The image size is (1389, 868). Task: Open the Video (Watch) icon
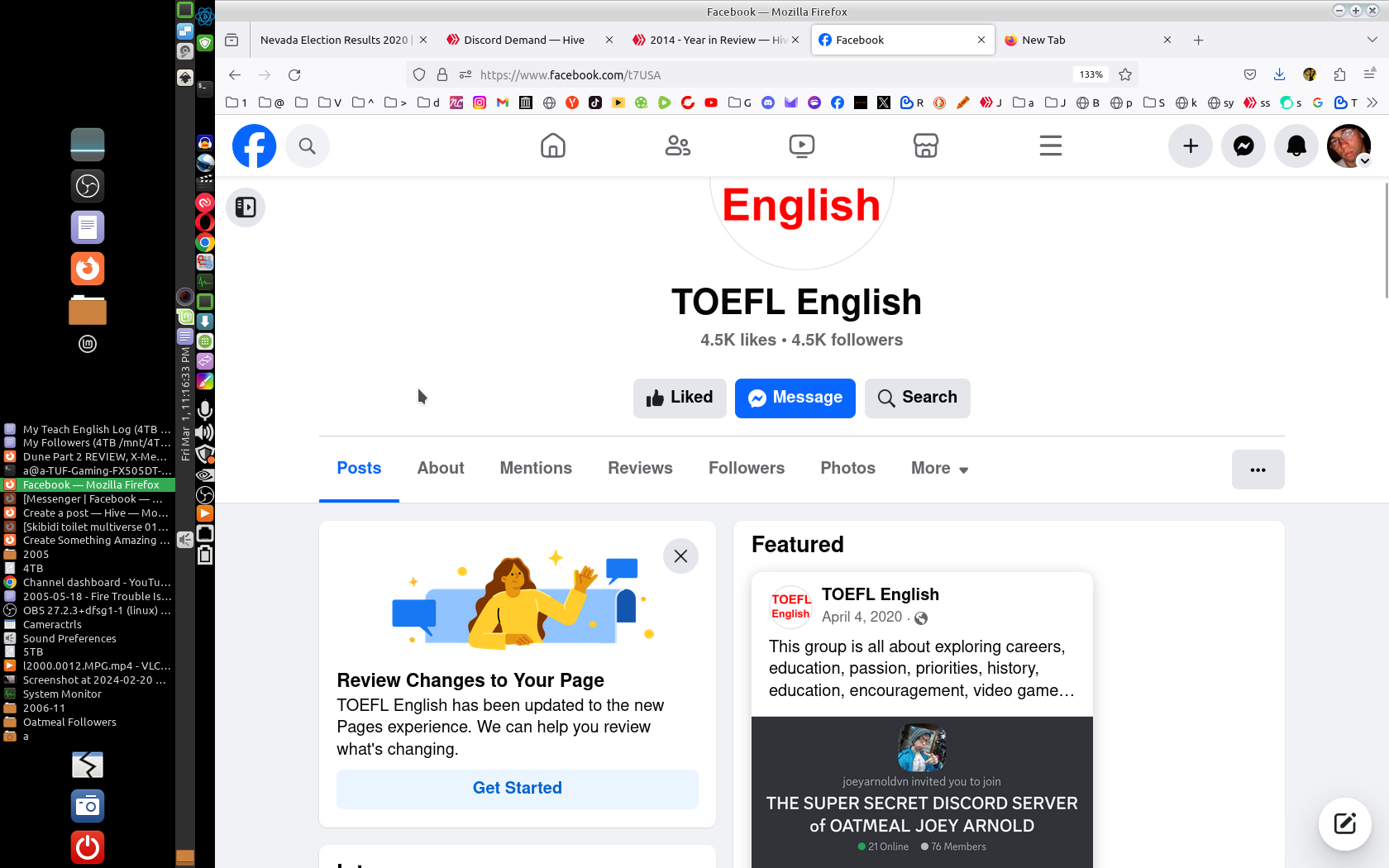[x=802, y=146]
